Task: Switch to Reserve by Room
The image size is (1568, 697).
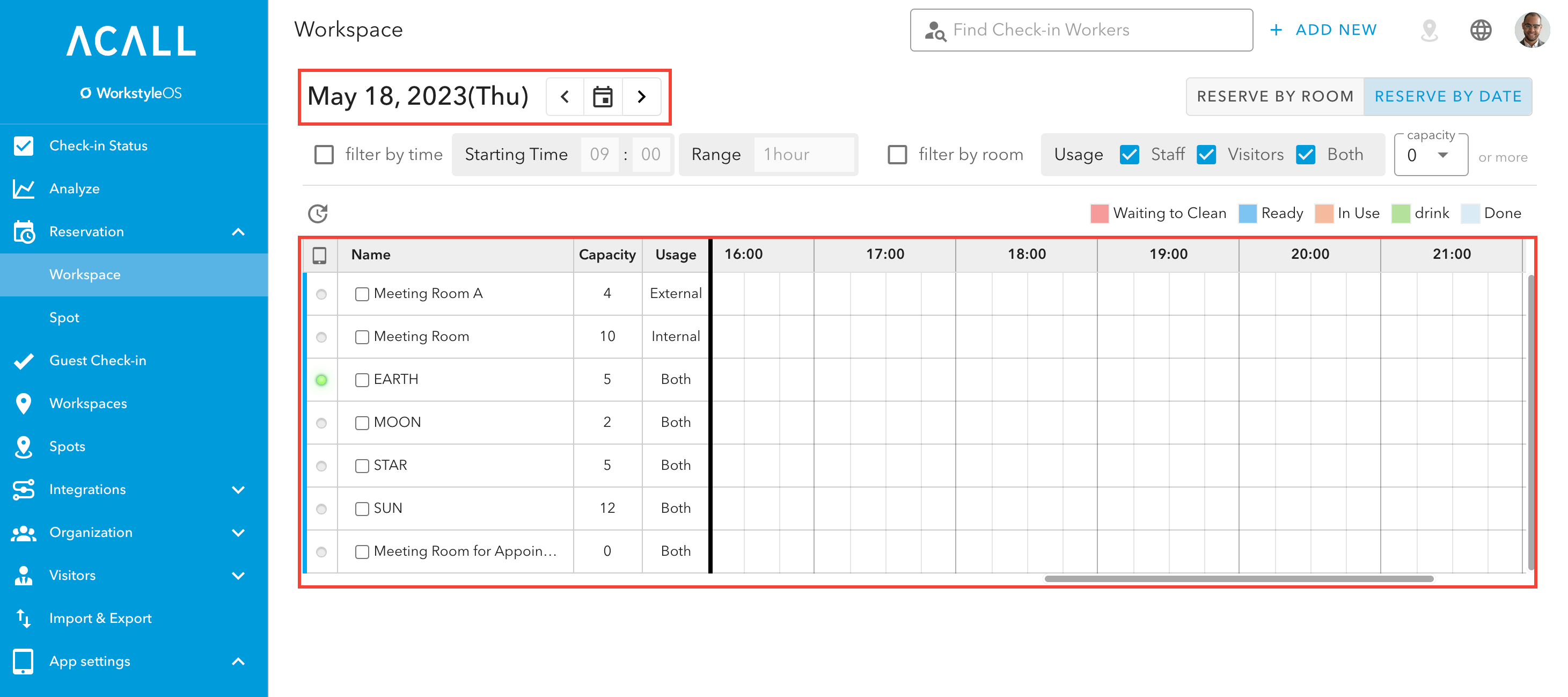Action: pyautogui.click(x=1275, y=96)
